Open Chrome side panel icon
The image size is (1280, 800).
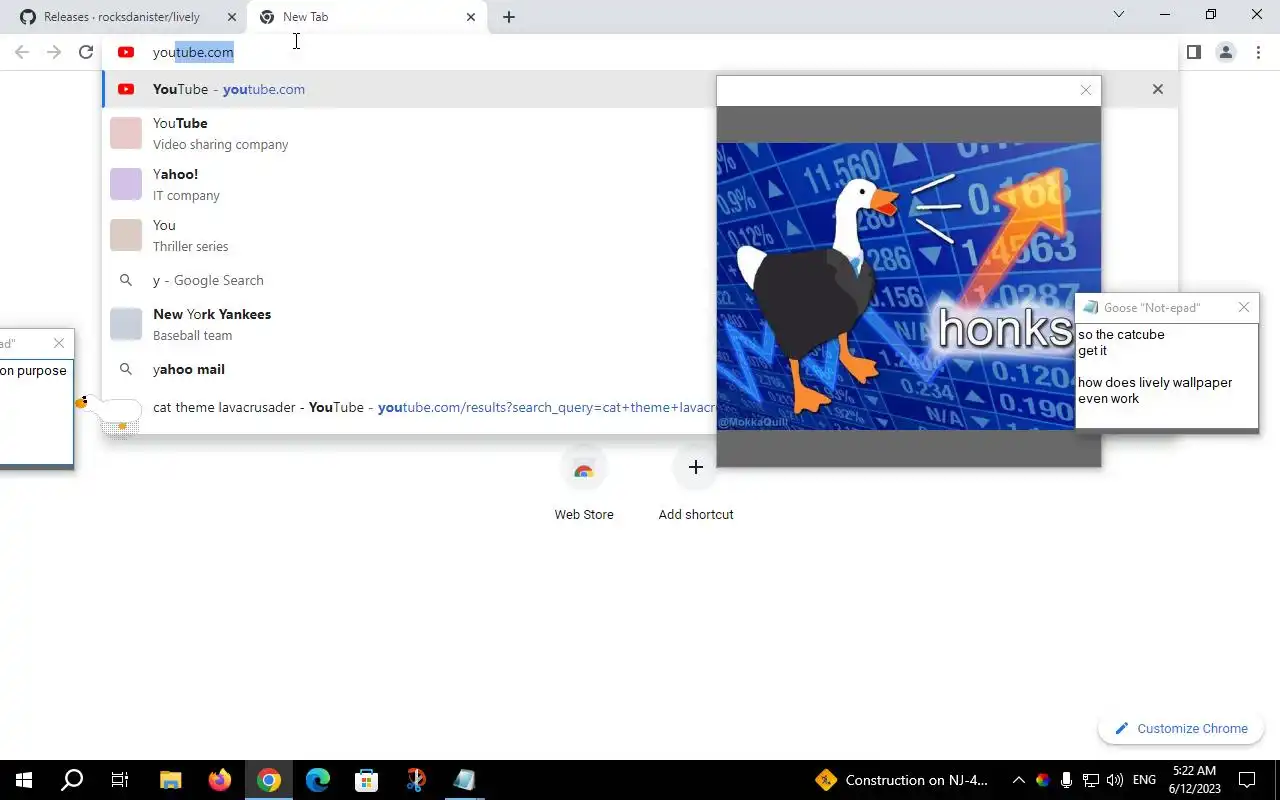click(1193, 52)
